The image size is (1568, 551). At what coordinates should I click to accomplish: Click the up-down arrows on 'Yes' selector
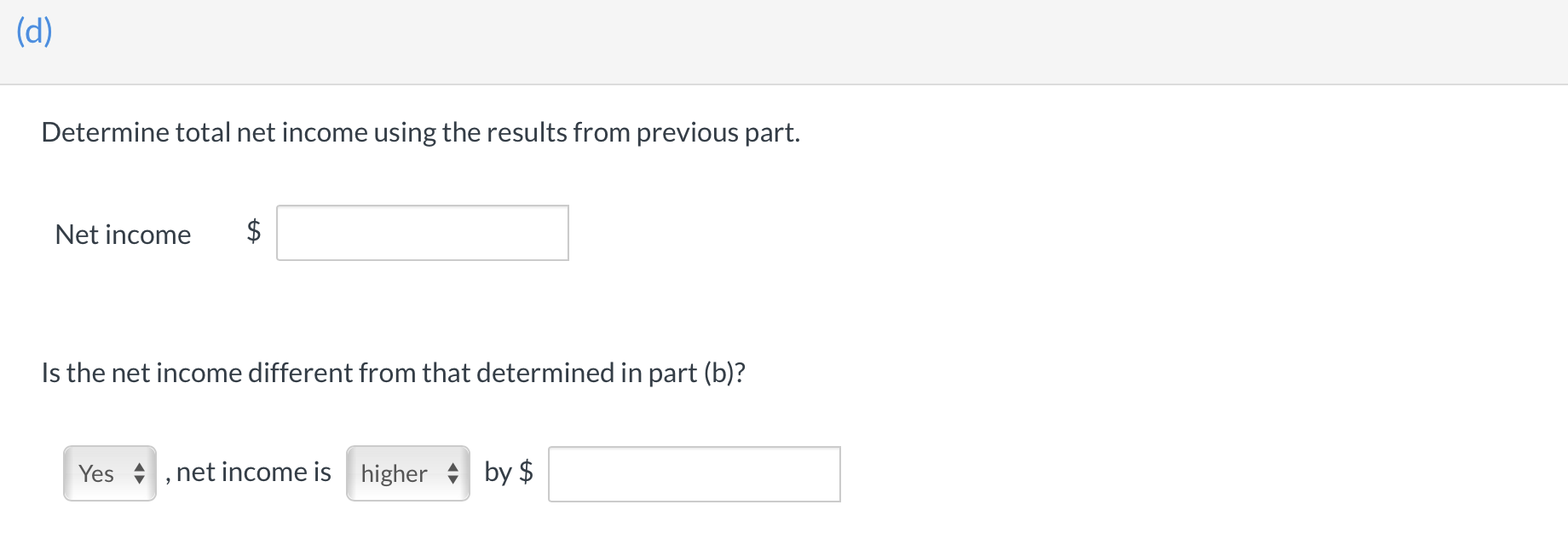click(139, 473)
